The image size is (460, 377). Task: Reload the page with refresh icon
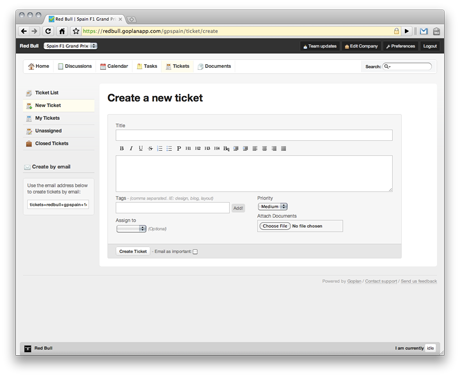tap(48, 31)
